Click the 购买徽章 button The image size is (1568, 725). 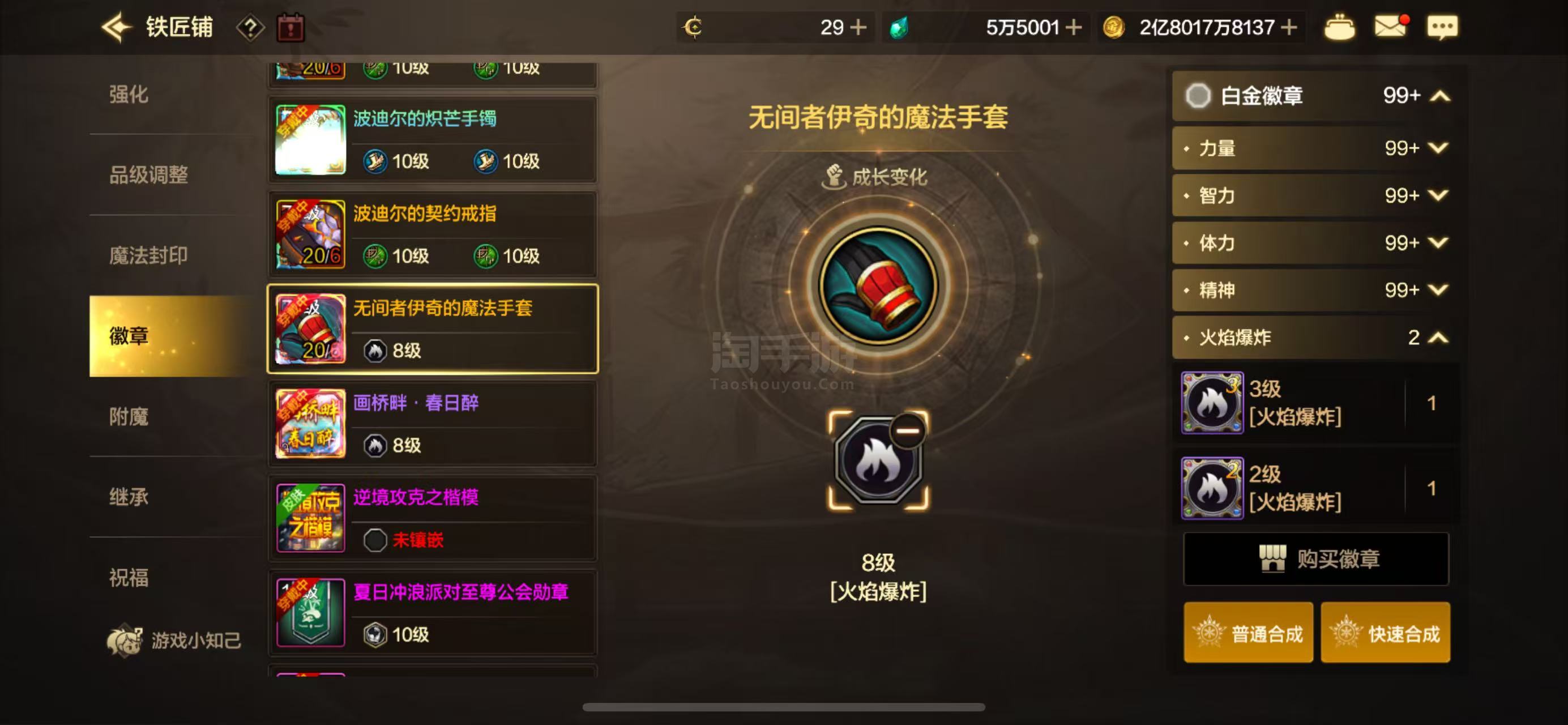1316,559
